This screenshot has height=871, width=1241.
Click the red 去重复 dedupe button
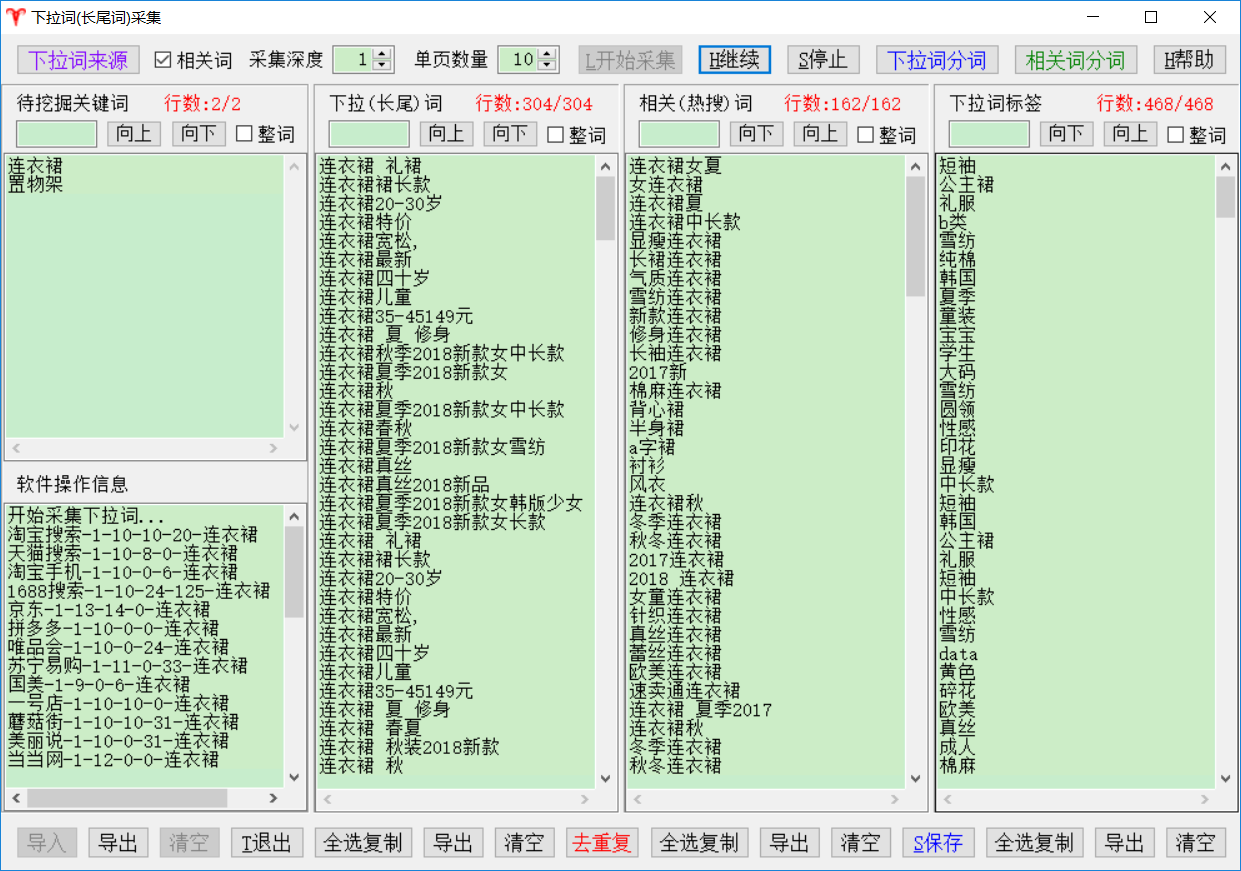coord(602,843)
